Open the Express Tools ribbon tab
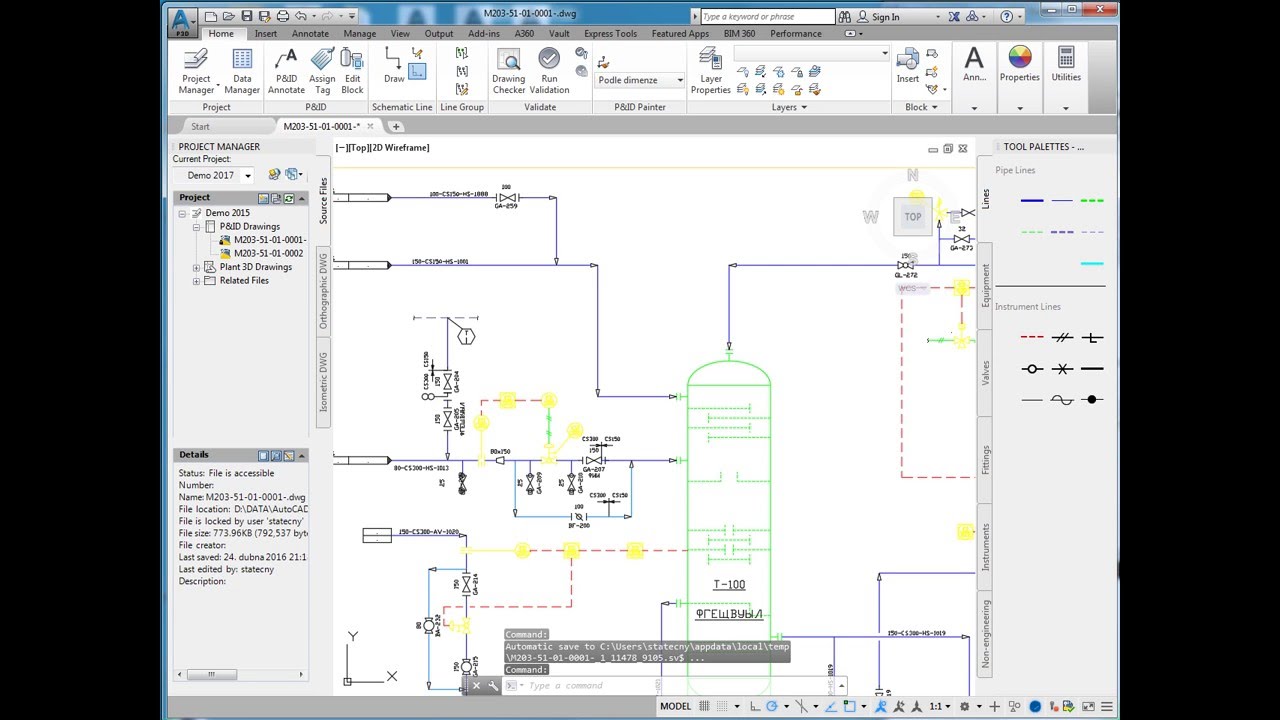 coord(610,33)
